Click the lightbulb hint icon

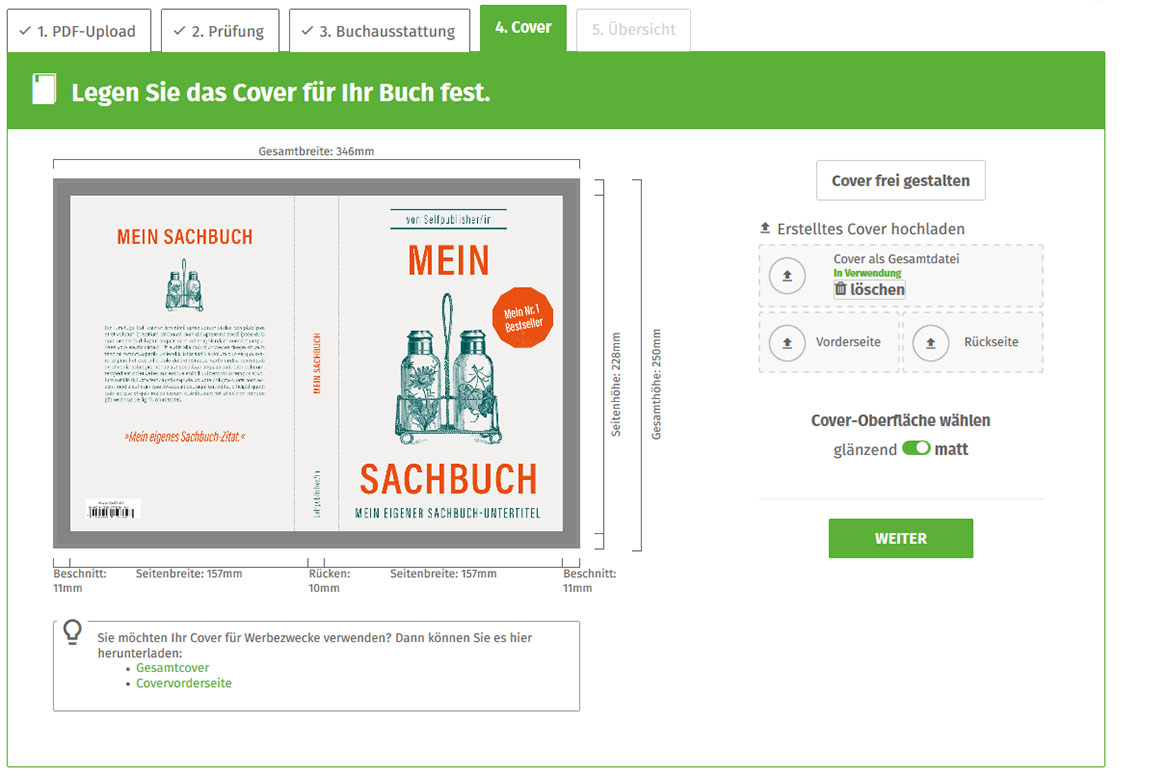coord(73,631)
